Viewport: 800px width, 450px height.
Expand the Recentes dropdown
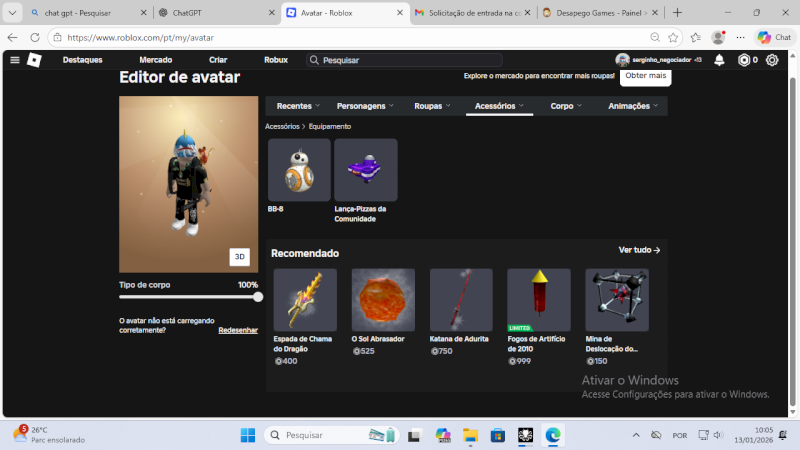coord(298,106)
